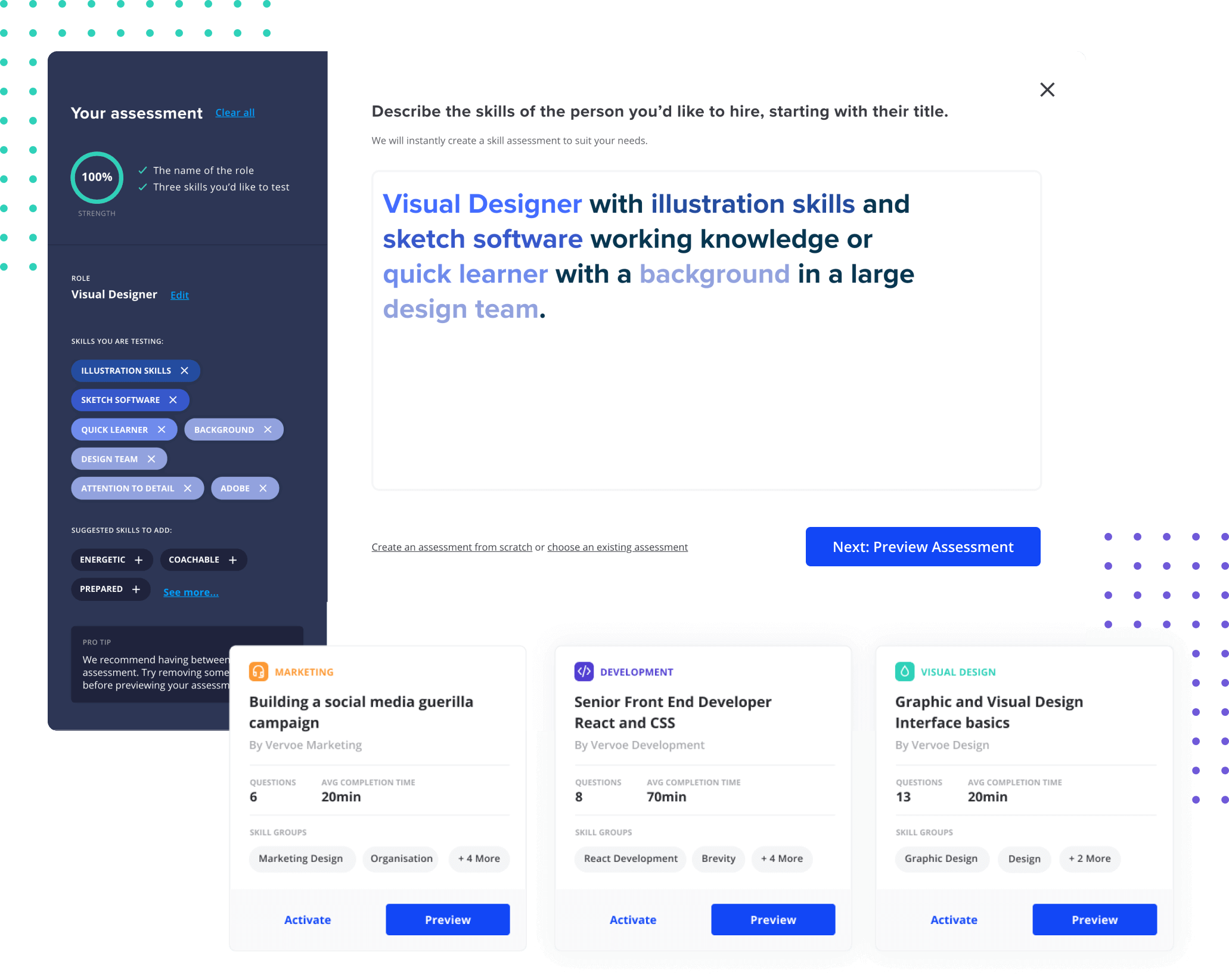Click Clear all in Your assessment panel
The image size is (1229, 980).
234,112
